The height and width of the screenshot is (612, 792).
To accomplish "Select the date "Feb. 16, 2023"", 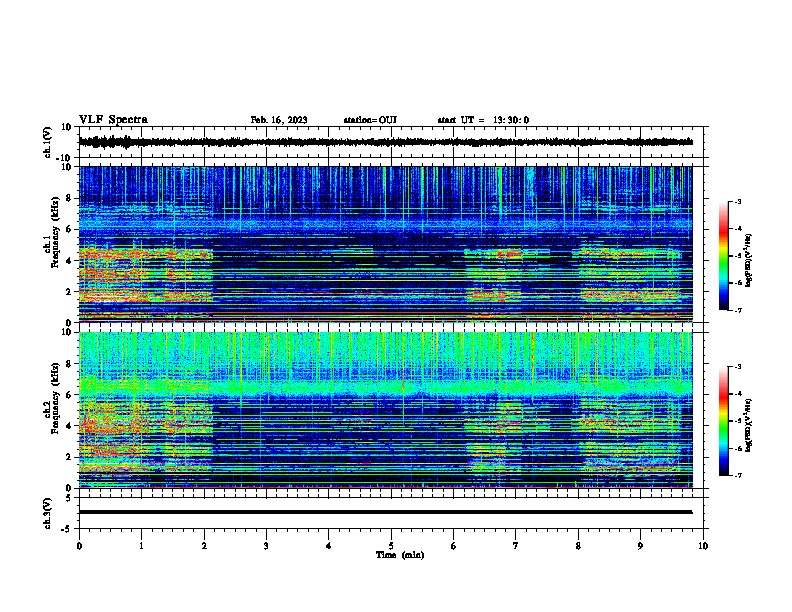I will [279, 120].
